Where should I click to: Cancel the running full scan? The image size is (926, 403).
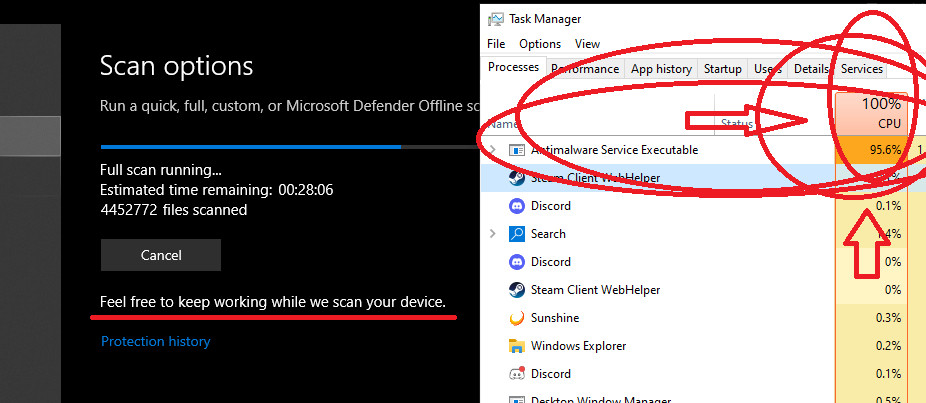point(161,255)
